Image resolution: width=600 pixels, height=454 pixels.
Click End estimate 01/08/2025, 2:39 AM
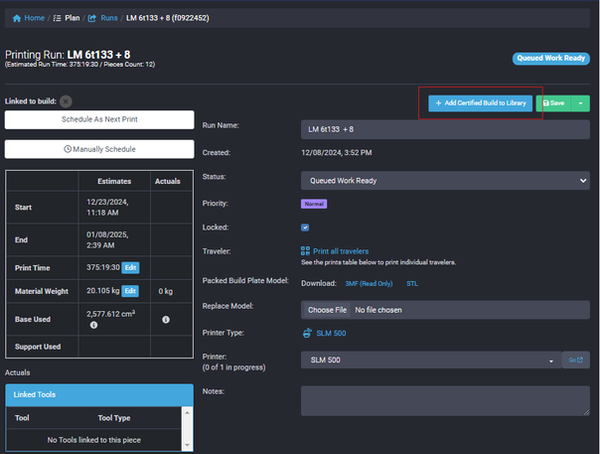tap(107, 240)
